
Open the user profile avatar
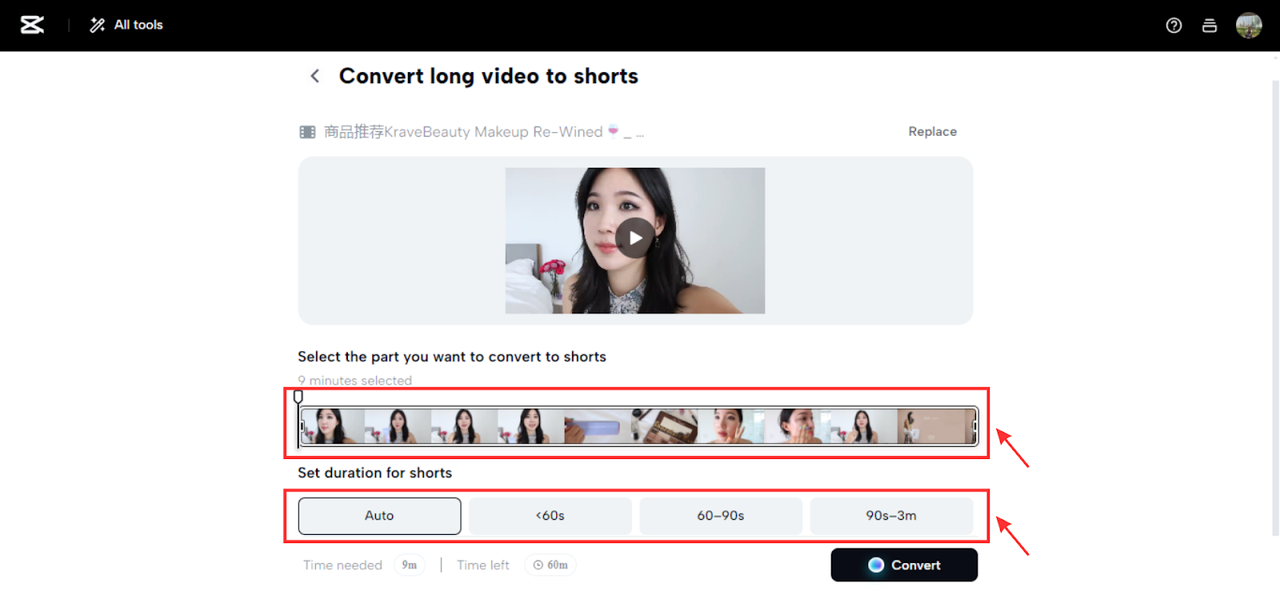pyautogui.click(x=1248, y=26)
